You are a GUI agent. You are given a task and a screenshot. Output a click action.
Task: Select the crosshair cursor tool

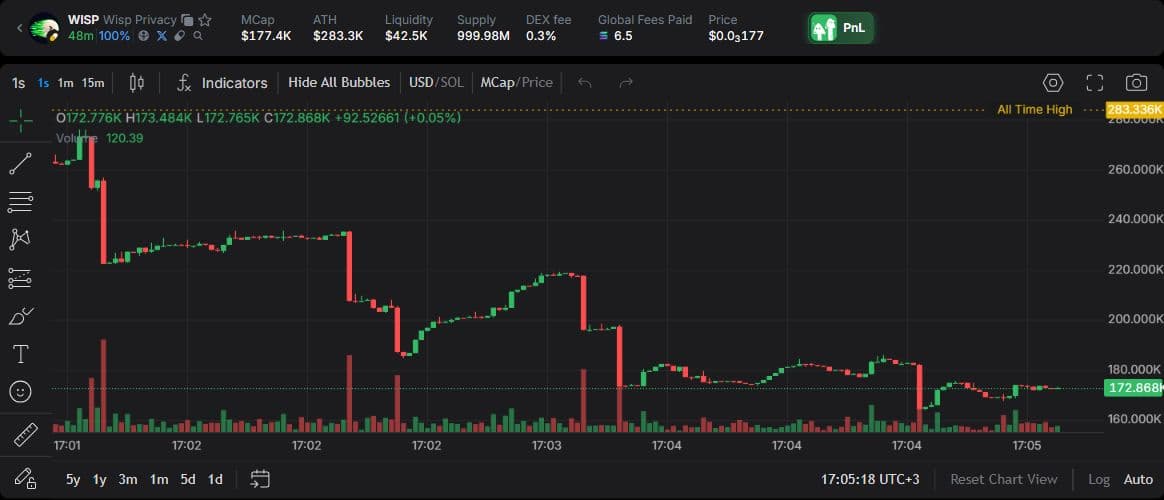(x=21, y=120)
